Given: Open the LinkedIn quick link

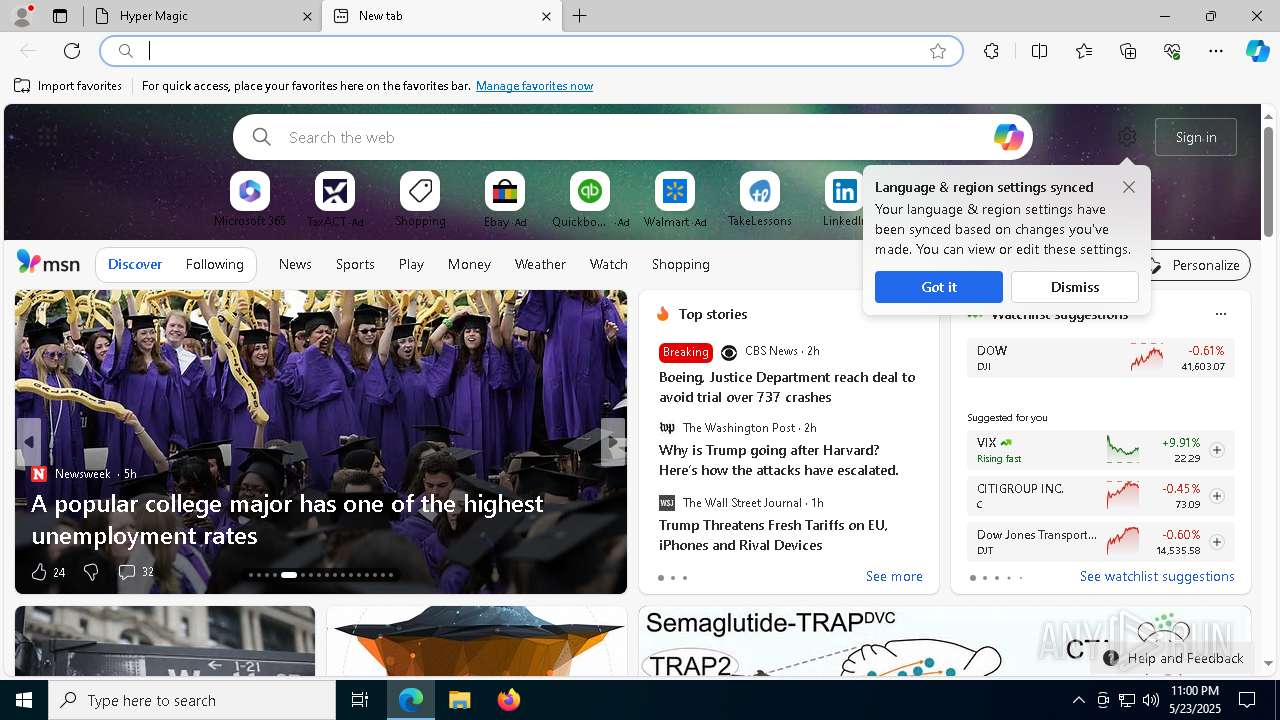Looking at the screenshot, I should (x=844, y=200).
